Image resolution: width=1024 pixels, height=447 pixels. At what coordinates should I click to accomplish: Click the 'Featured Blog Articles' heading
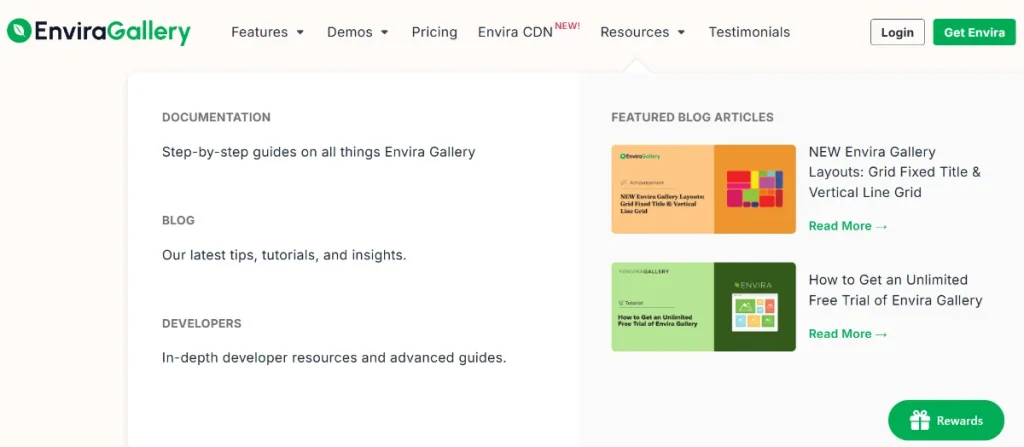click(x=692, y=118)
